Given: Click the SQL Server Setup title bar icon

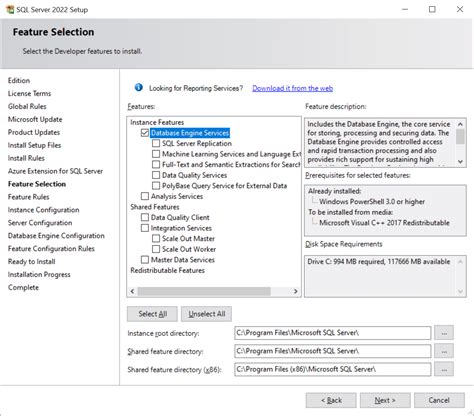Looking at the screenshot, I should click(10, 9).
